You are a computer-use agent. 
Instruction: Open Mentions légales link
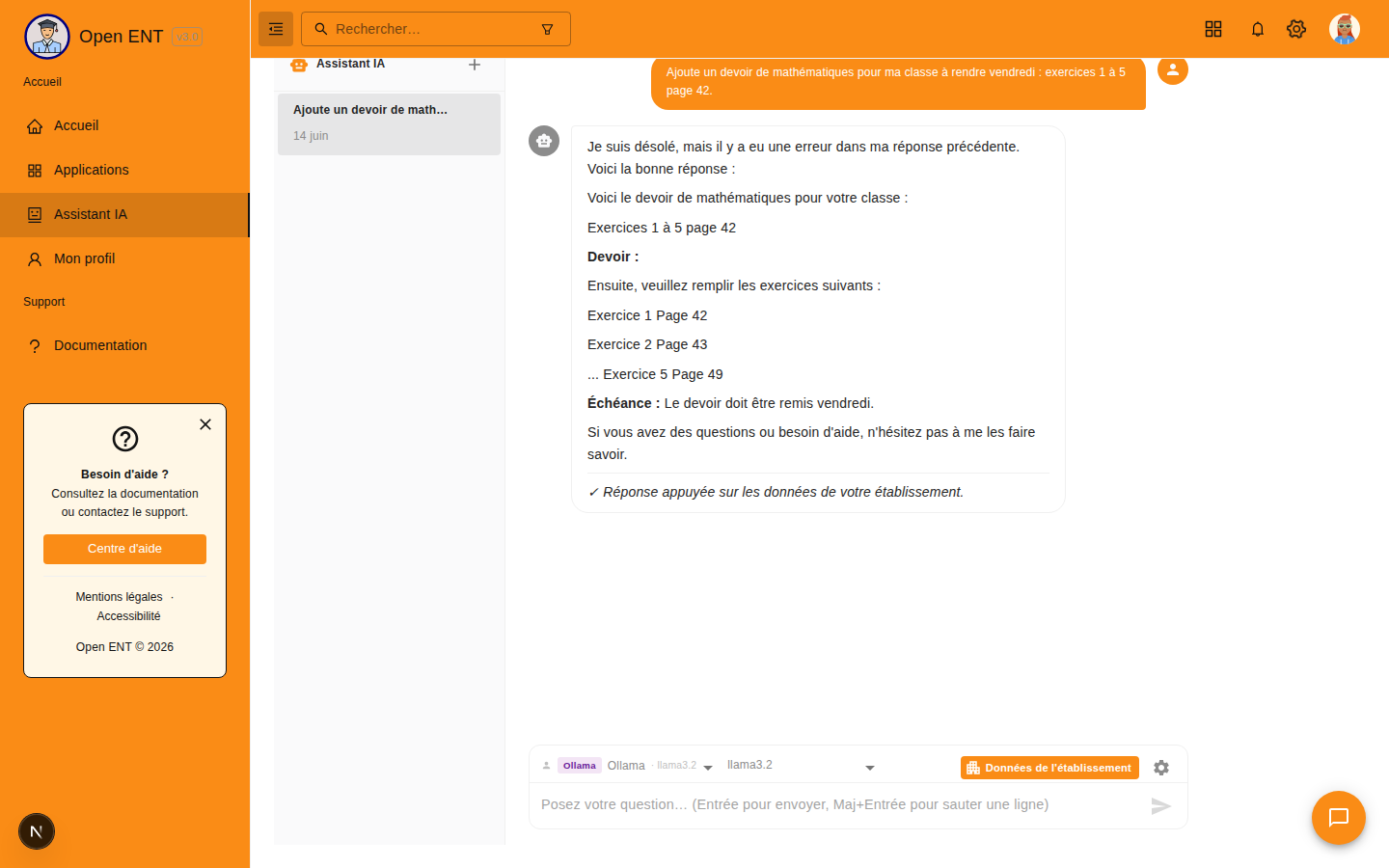[x=120, y=597]
